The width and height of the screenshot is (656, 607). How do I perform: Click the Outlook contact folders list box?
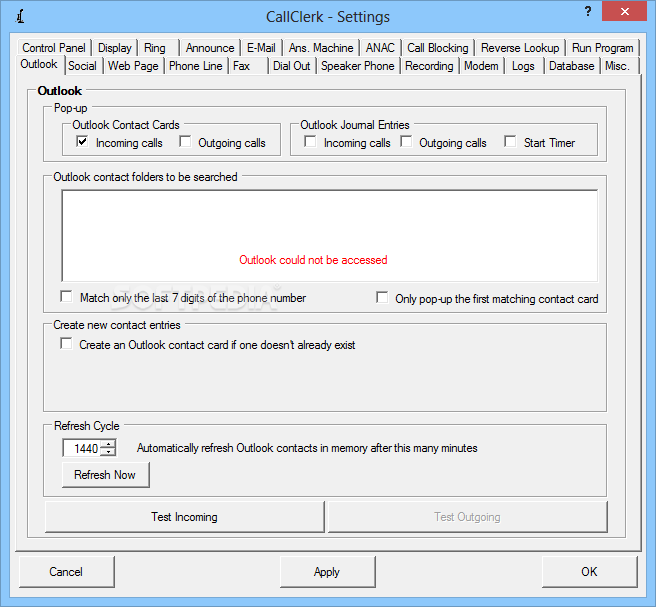coord(330,236)
